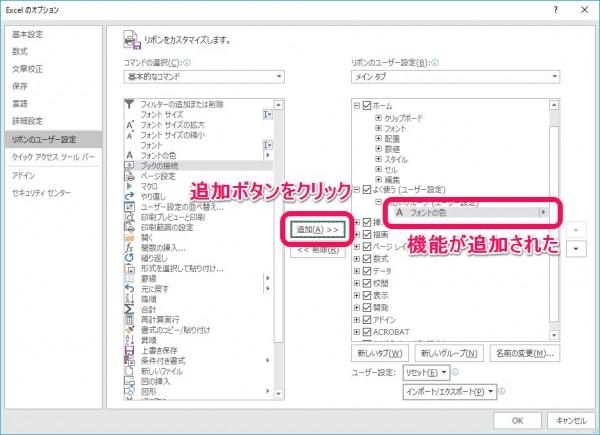Click the open folder icon
600x435 pixels.
coord(129,238)
